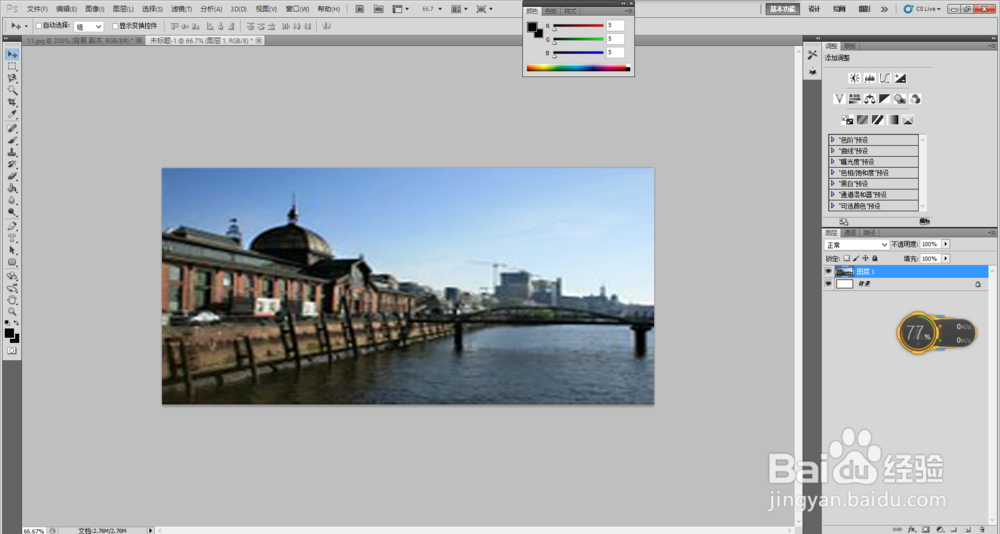The width and height of the screenshot is (1000, 534).
Task: Hide 图层 1 with its eye icon
Action: click(828, 271)
